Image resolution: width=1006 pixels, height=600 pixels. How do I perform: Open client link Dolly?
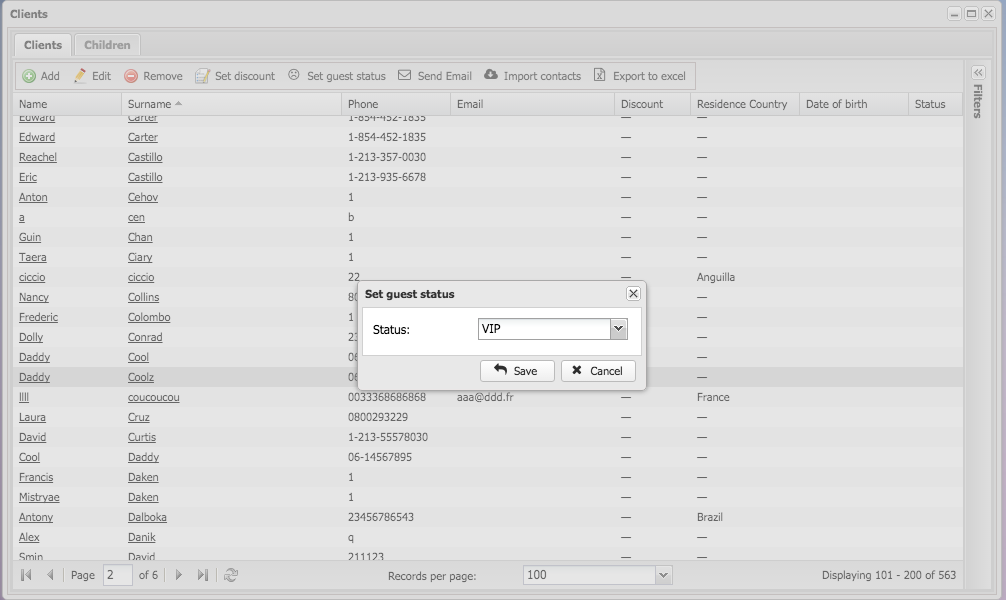[x=31, y=337]
